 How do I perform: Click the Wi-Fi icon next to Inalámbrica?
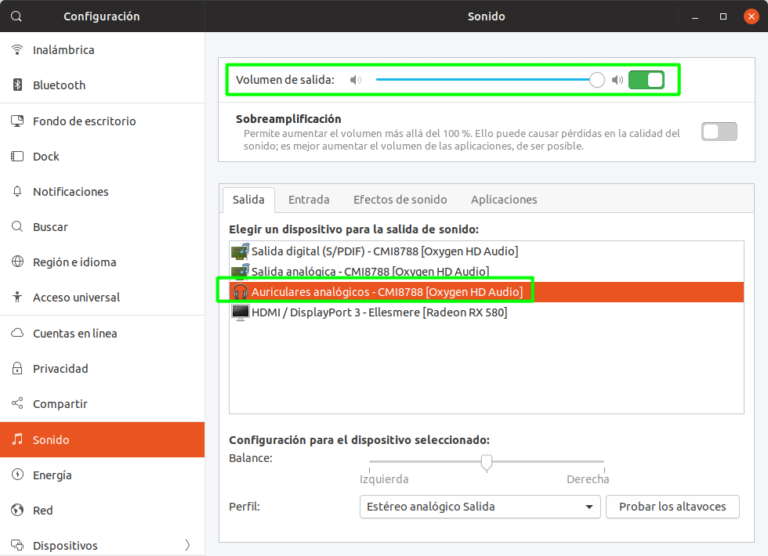pyautogui.click(x=17, y=49)
